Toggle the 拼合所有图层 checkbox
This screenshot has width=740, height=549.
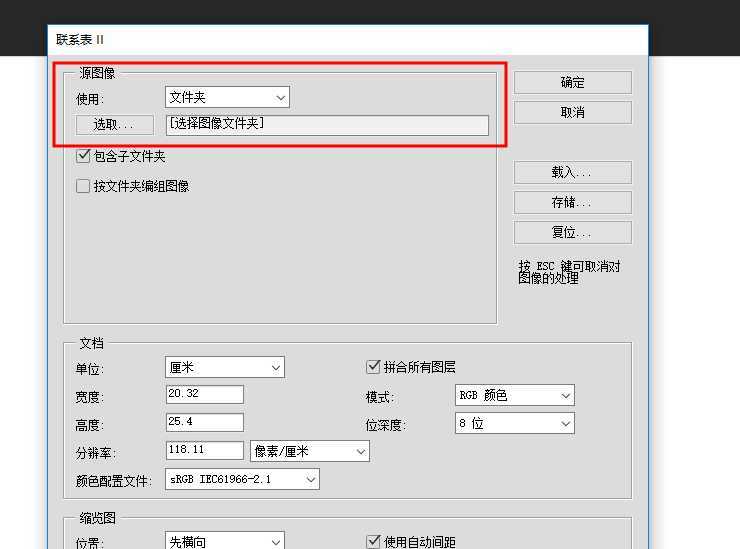tap(373, 367)
